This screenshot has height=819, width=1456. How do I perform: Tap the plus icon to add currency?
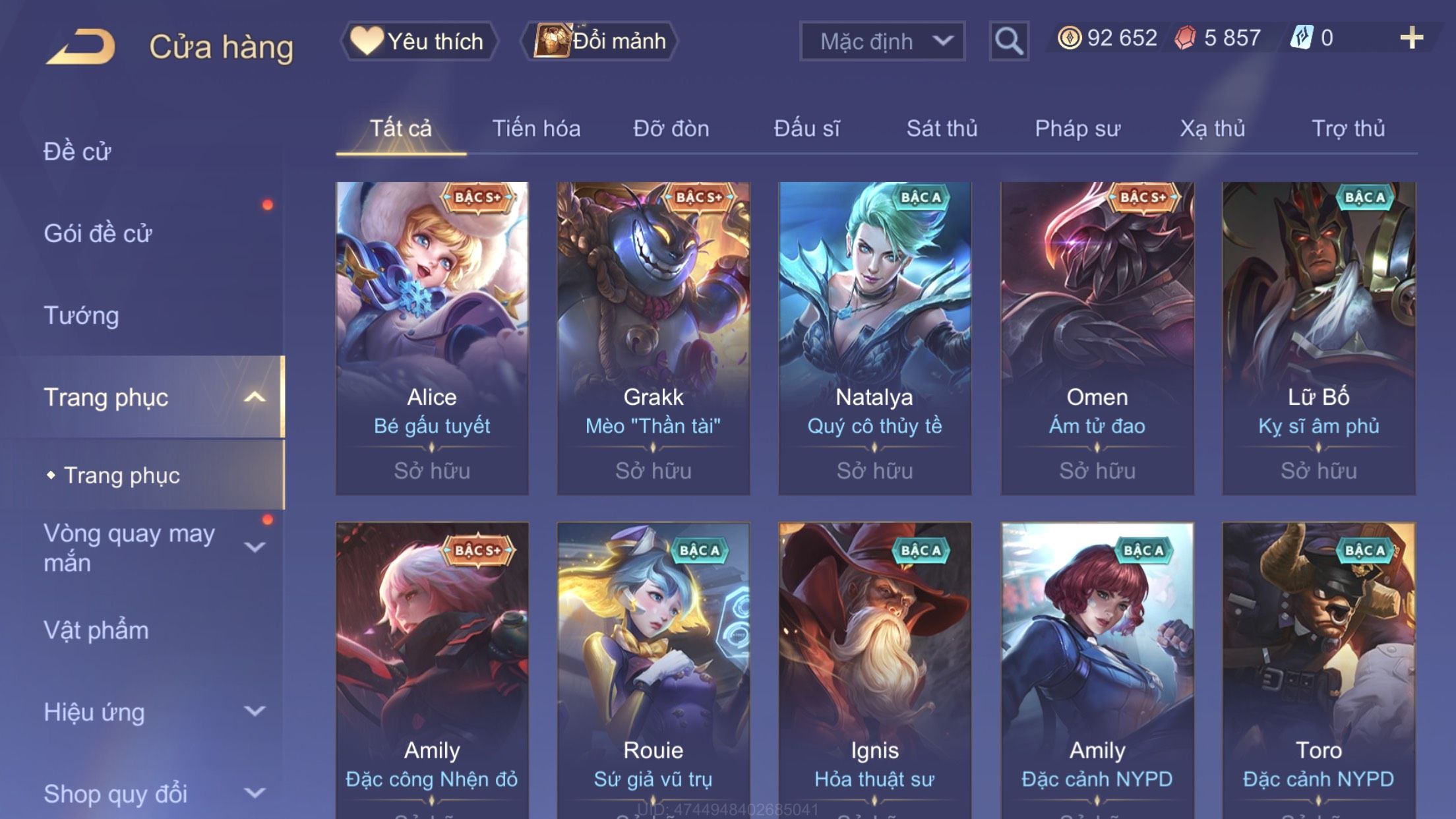[x=1411, y=38]
